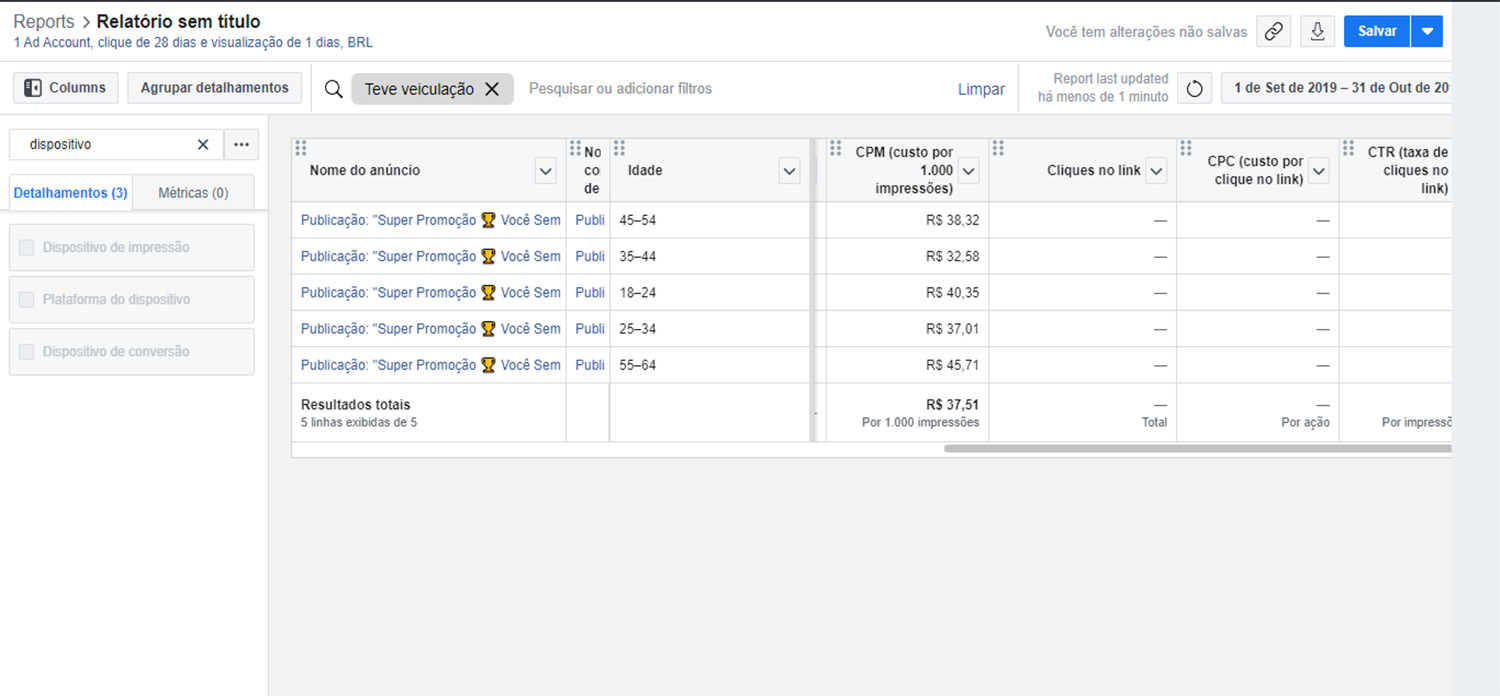1500x696 pixels.
Task: Expand the Idade column dropdown
Action: coord(789,171)
